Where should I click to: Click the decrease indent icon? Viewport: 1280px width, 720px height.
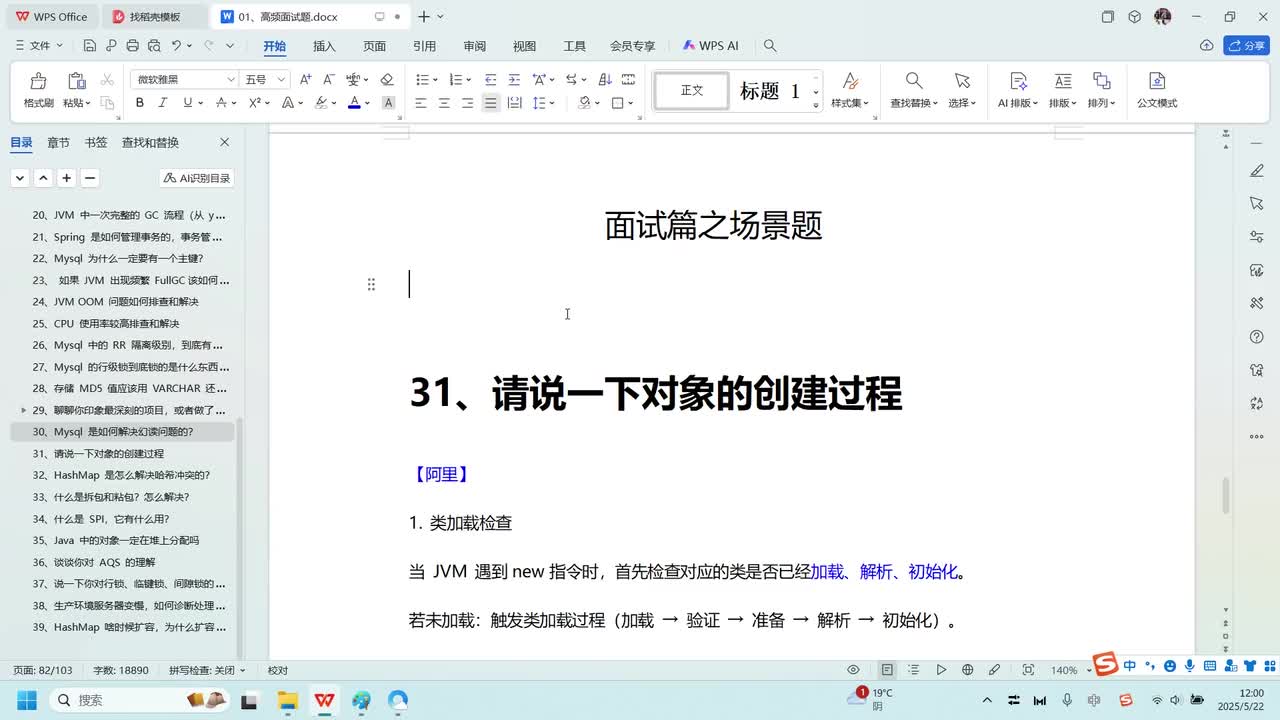pos(490,79)
